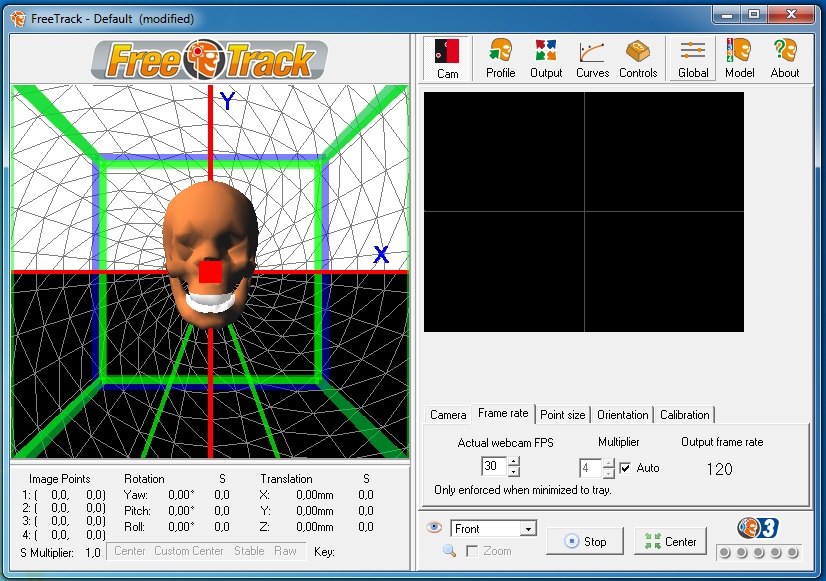The width and height of the screenshot is (826, 581).
Task: Decrease the Actual webcam FPS value
Action: point(514,472)
